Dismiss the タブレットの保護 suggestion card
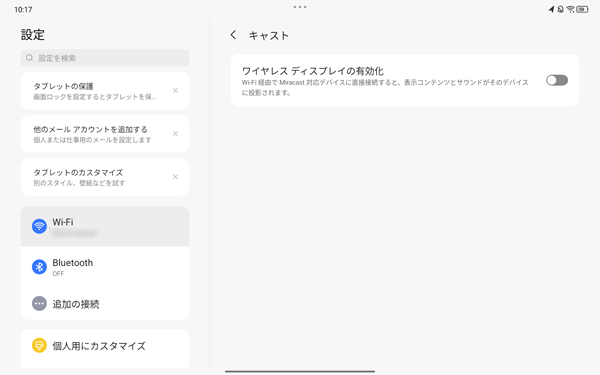Viewport: 600px width, 375px height. click(x=175, y=91)
